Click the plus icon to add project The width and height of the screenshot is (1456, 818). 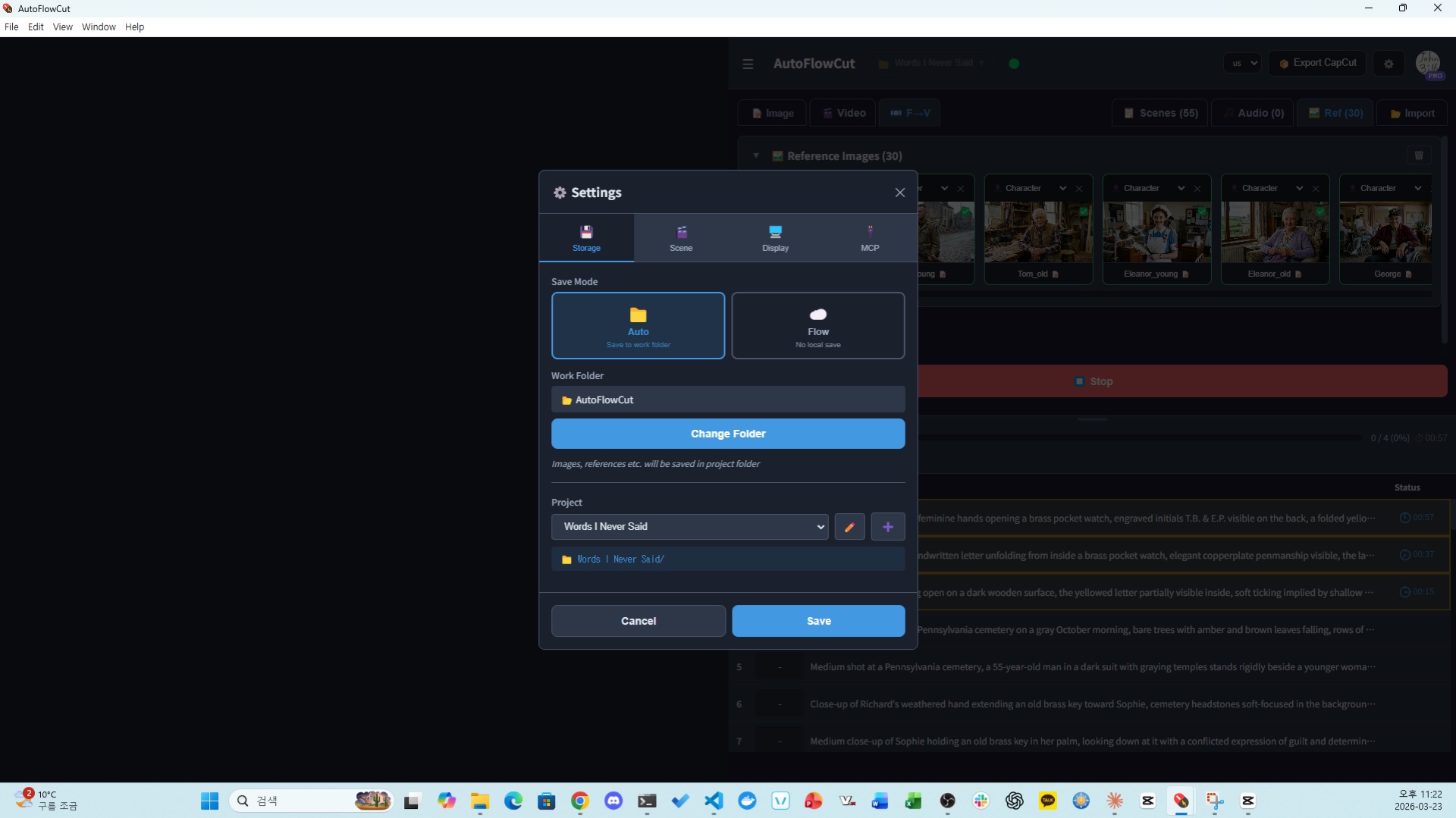point(888,527)
